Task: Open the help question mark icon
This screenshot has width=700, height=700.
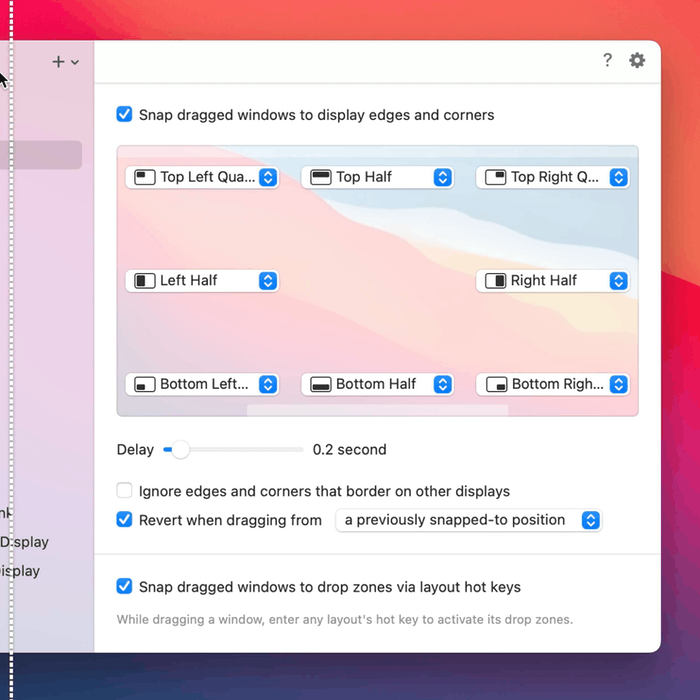Action: [607, 60]
